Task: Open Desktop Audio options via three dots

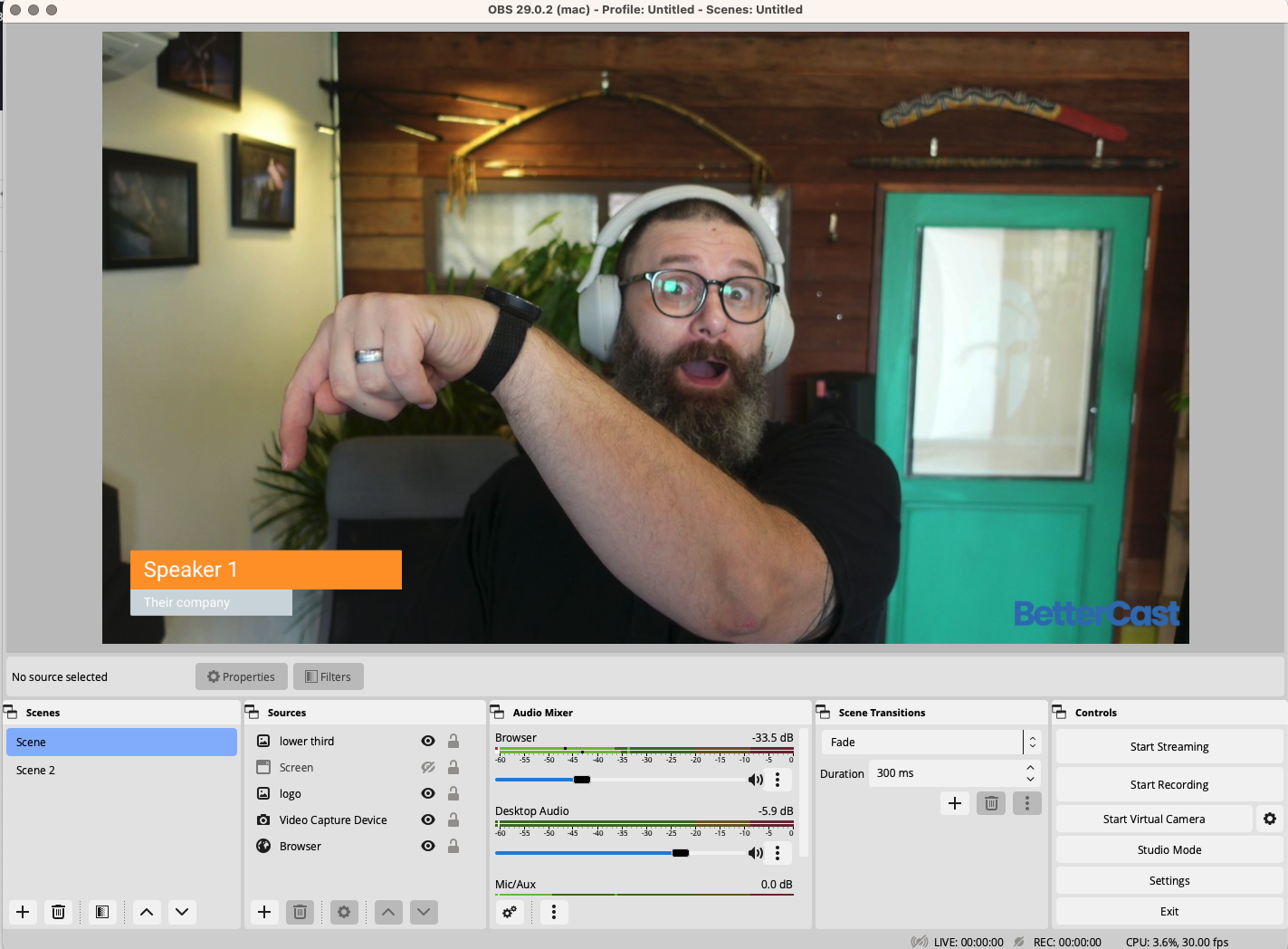Action: pos(778,852)
